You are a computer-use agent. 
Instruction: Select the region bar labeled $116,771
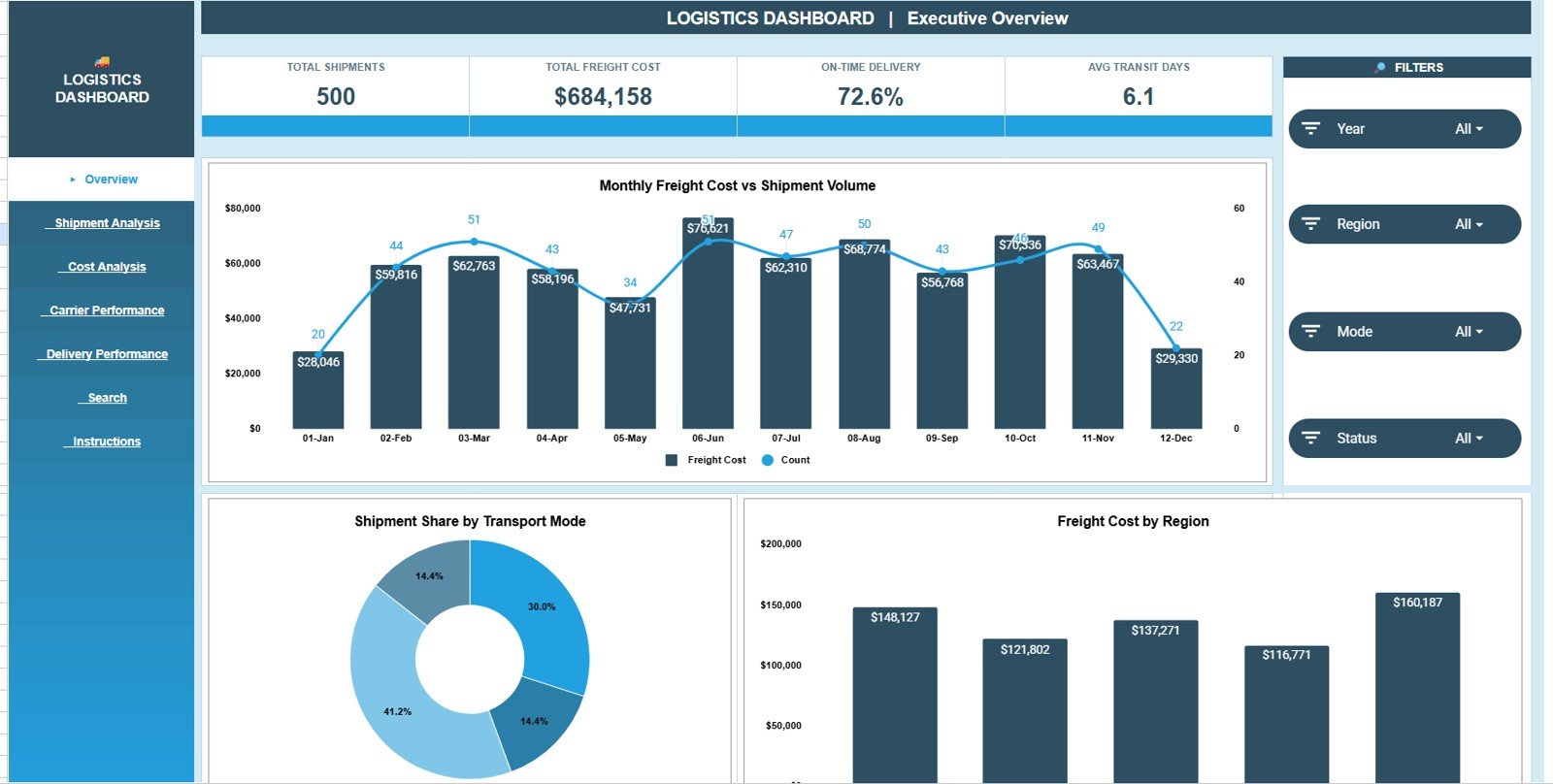[x=1286, y=714]
